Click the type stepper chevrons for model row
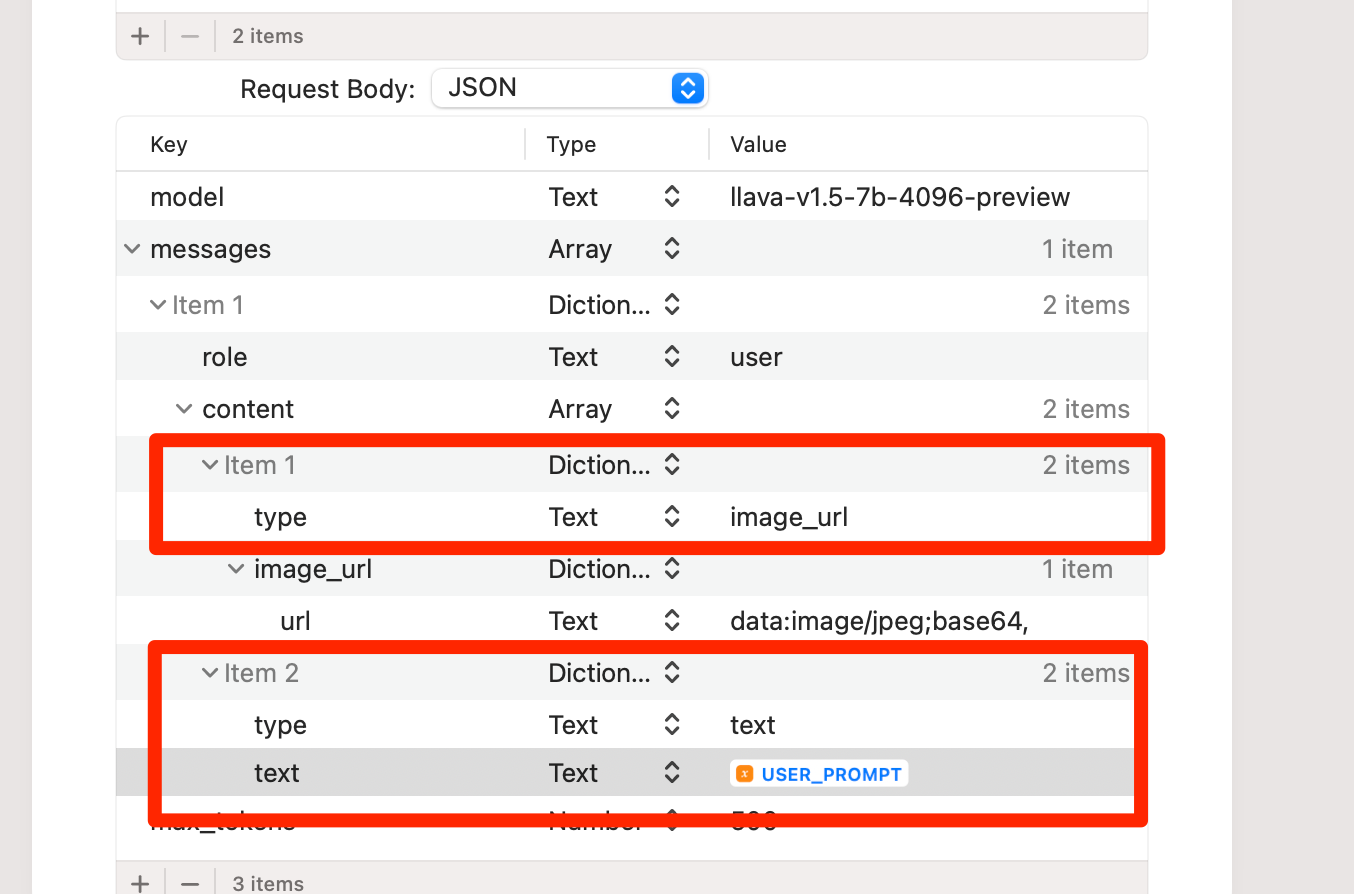 (x=670, y=197)
